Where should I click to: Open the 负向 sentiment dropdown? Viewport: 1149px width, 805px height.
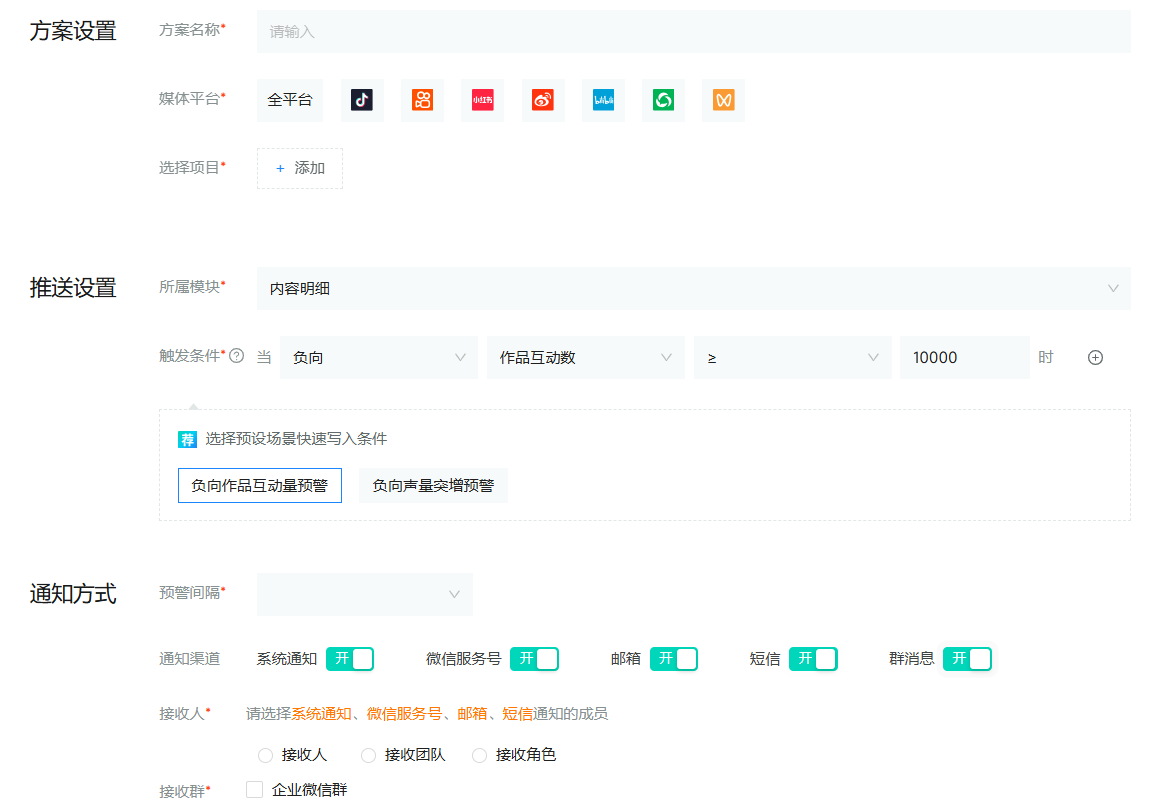[379, 357]
